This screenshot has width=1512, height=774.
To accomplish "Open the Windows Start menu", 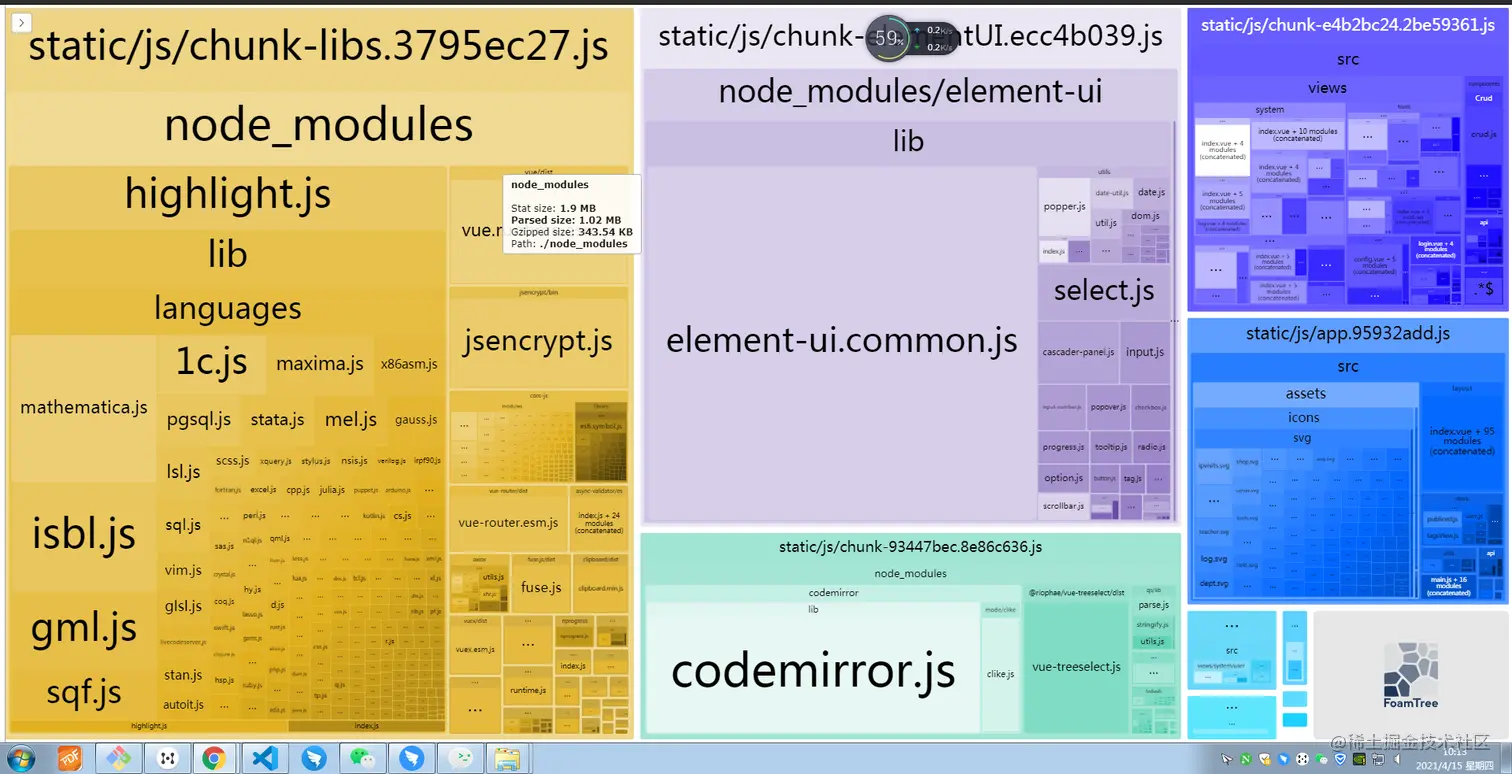I will [20, 759].
